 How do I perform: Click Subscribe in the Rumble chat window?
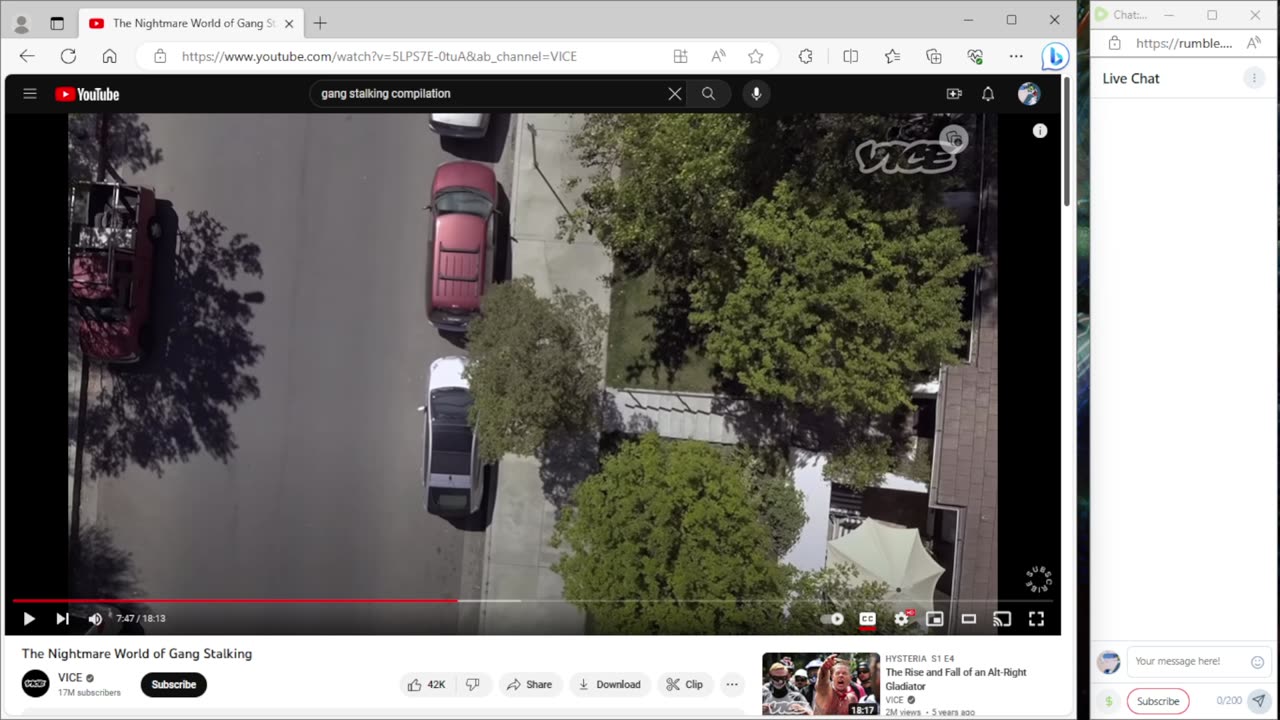[x=1158, y=701]
